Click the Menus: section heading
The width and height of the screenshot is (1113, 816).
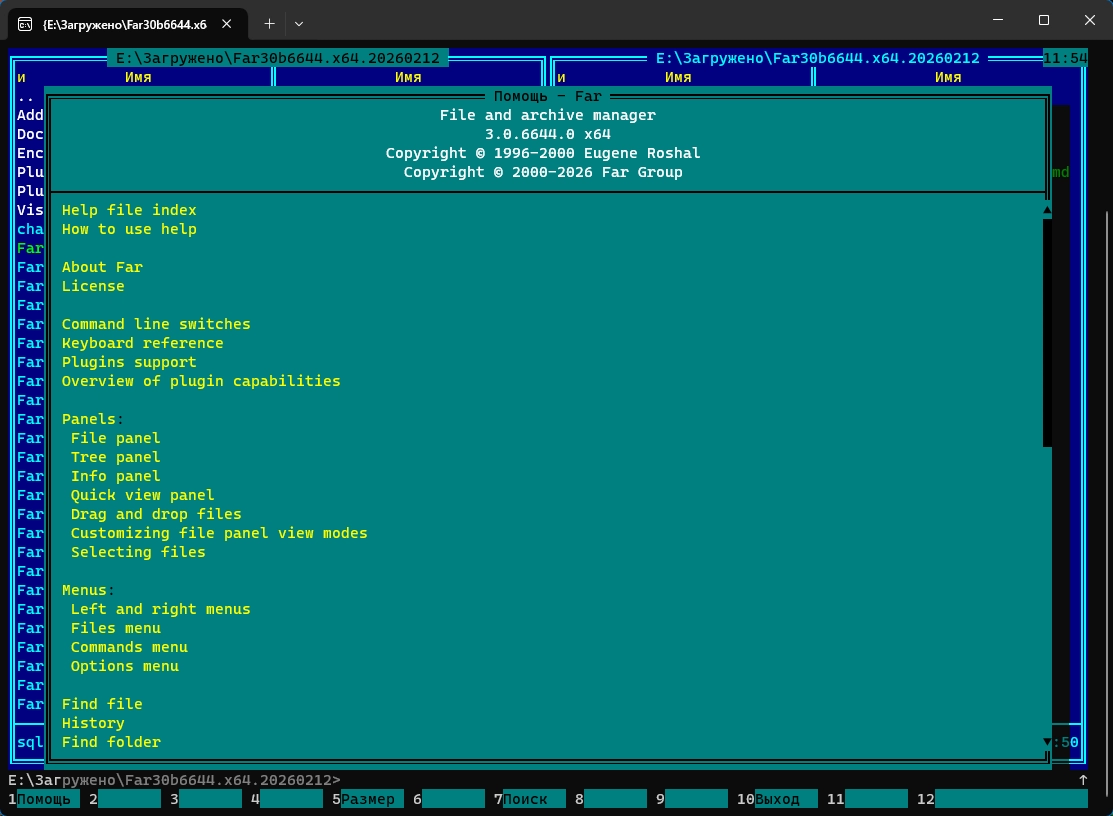coord(88,590)
